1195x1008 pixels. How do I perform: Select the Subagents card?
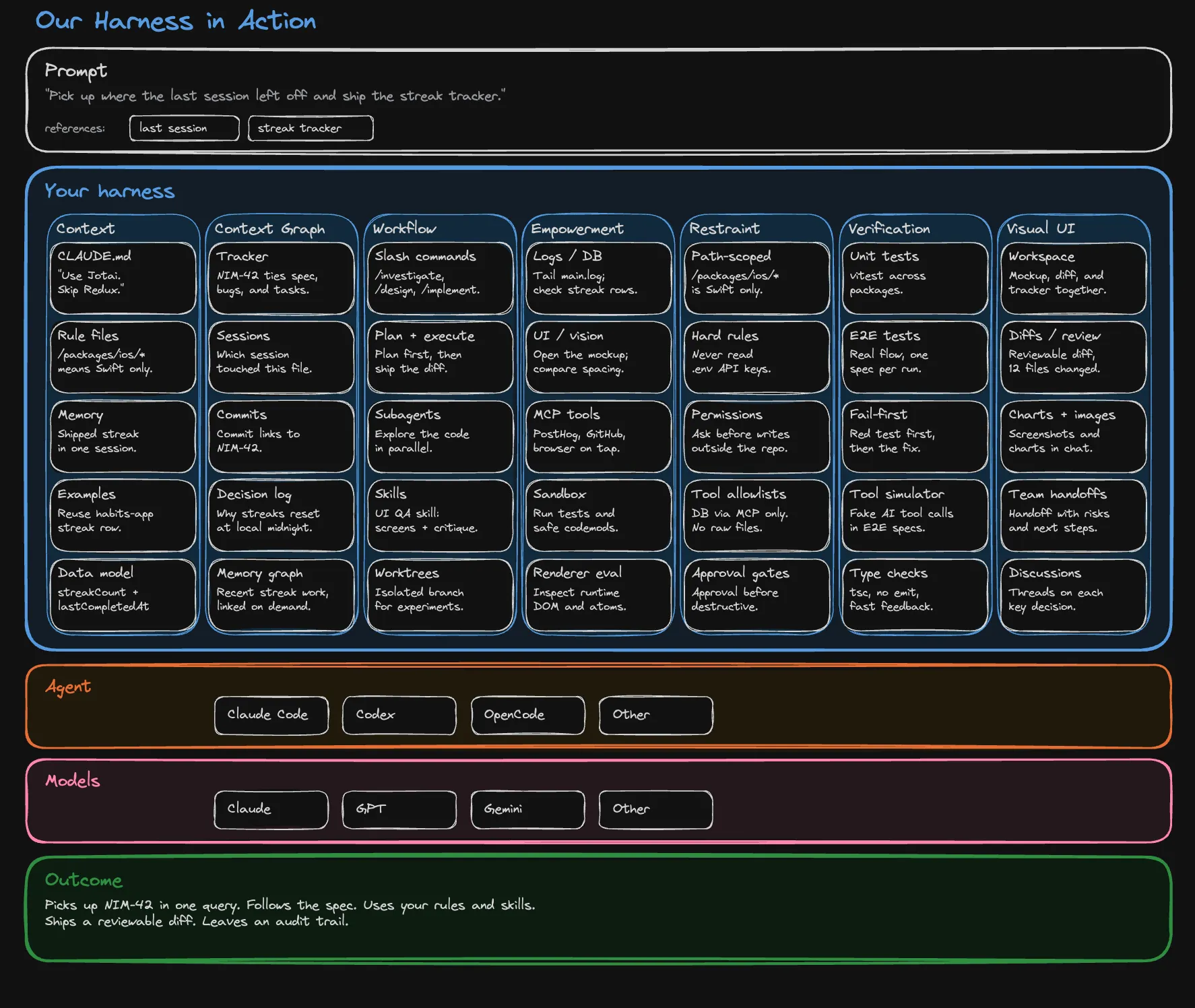pyautogui.click(x=440, y=437)
